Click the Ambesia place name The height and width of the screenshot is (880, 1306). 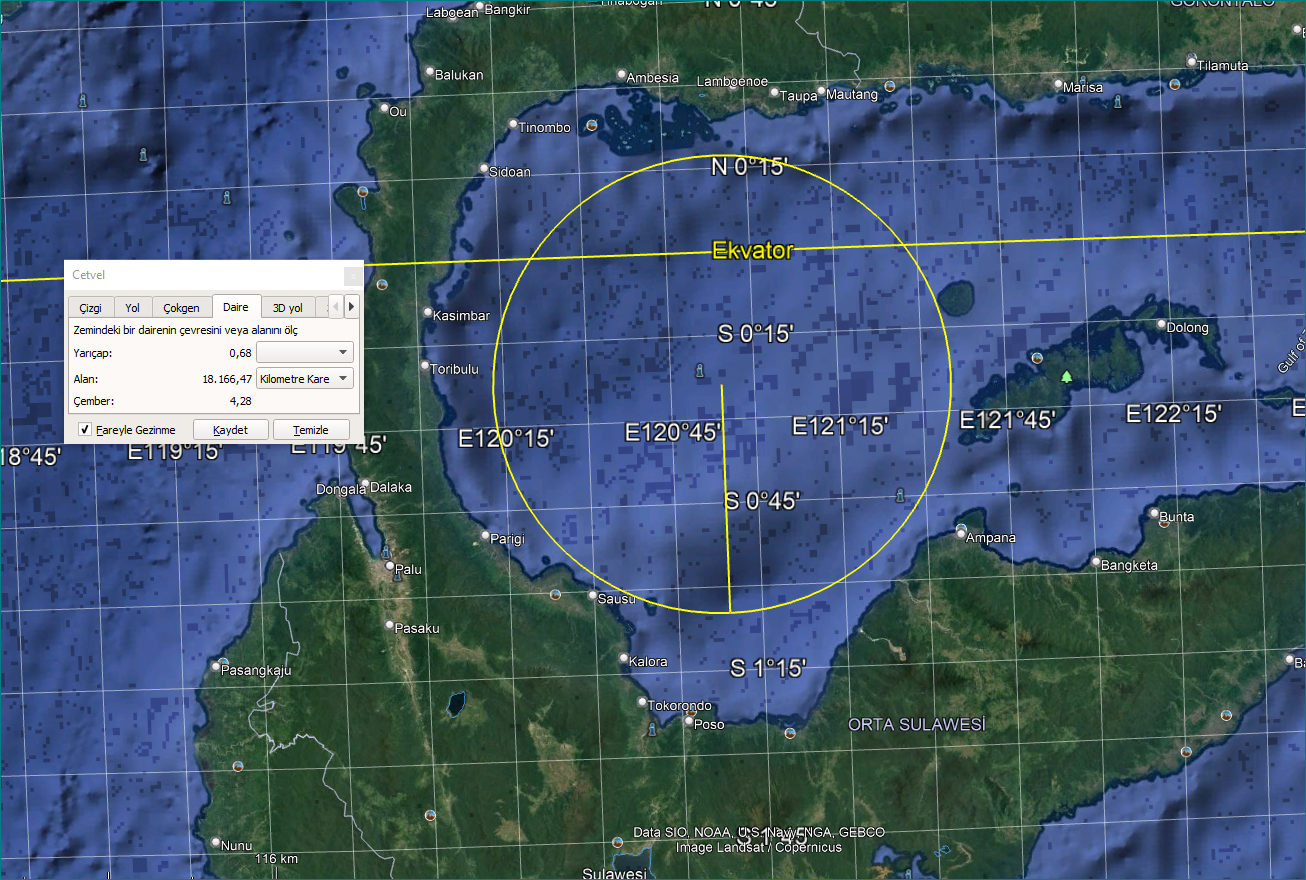coord(654,77)
